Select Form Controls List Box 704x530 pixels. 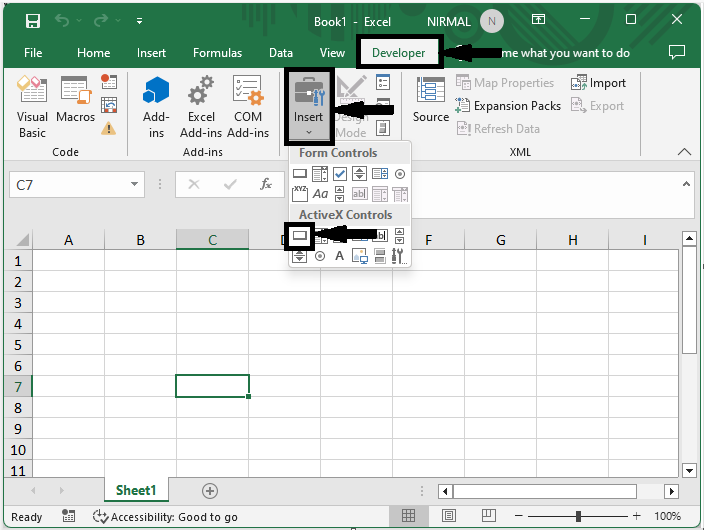380,174
